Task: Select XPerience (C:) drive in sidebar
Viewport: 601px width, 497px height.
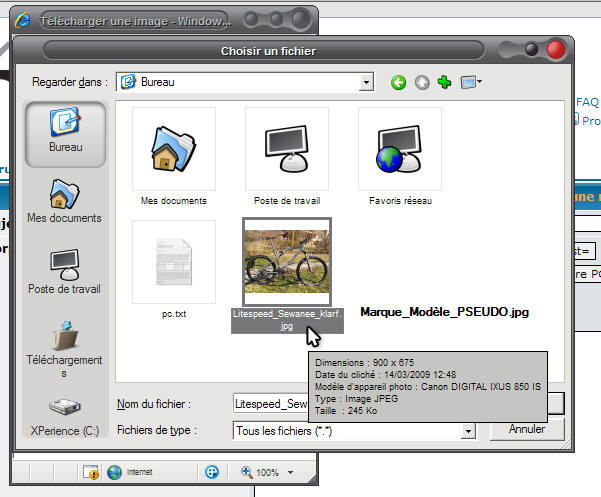Action: (x=64, y=416)
